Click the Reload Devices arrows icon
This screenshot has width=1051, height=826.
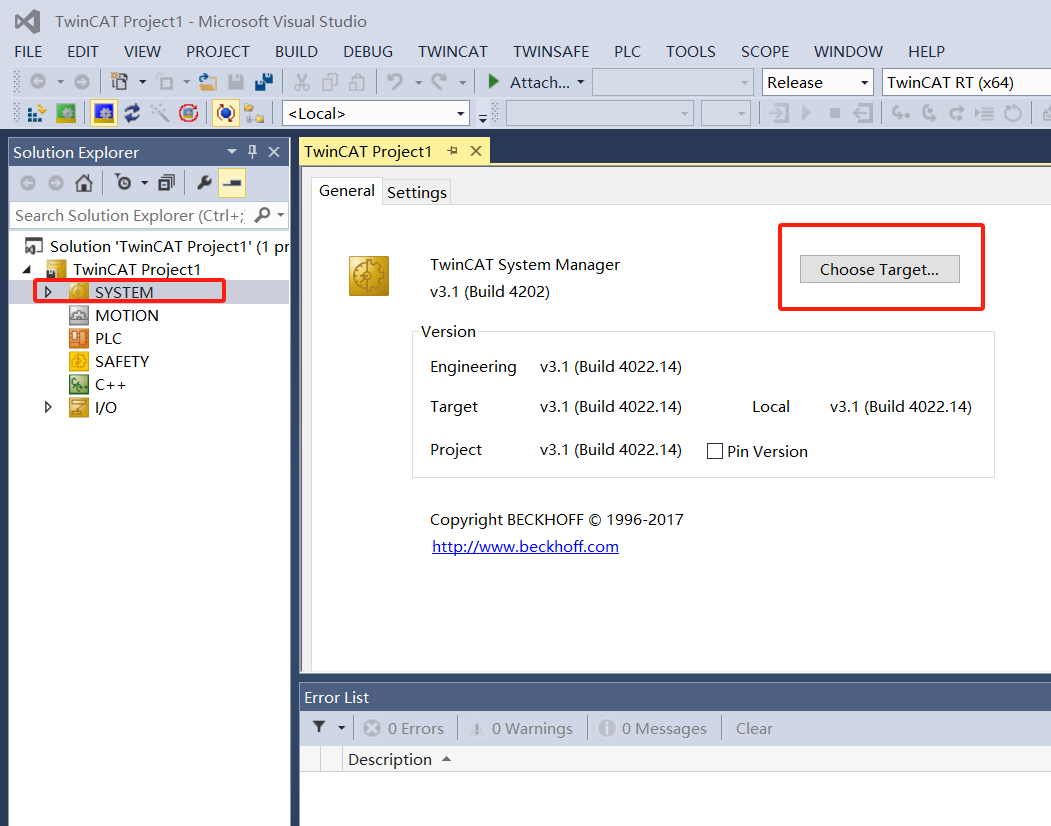coord(132,113)
